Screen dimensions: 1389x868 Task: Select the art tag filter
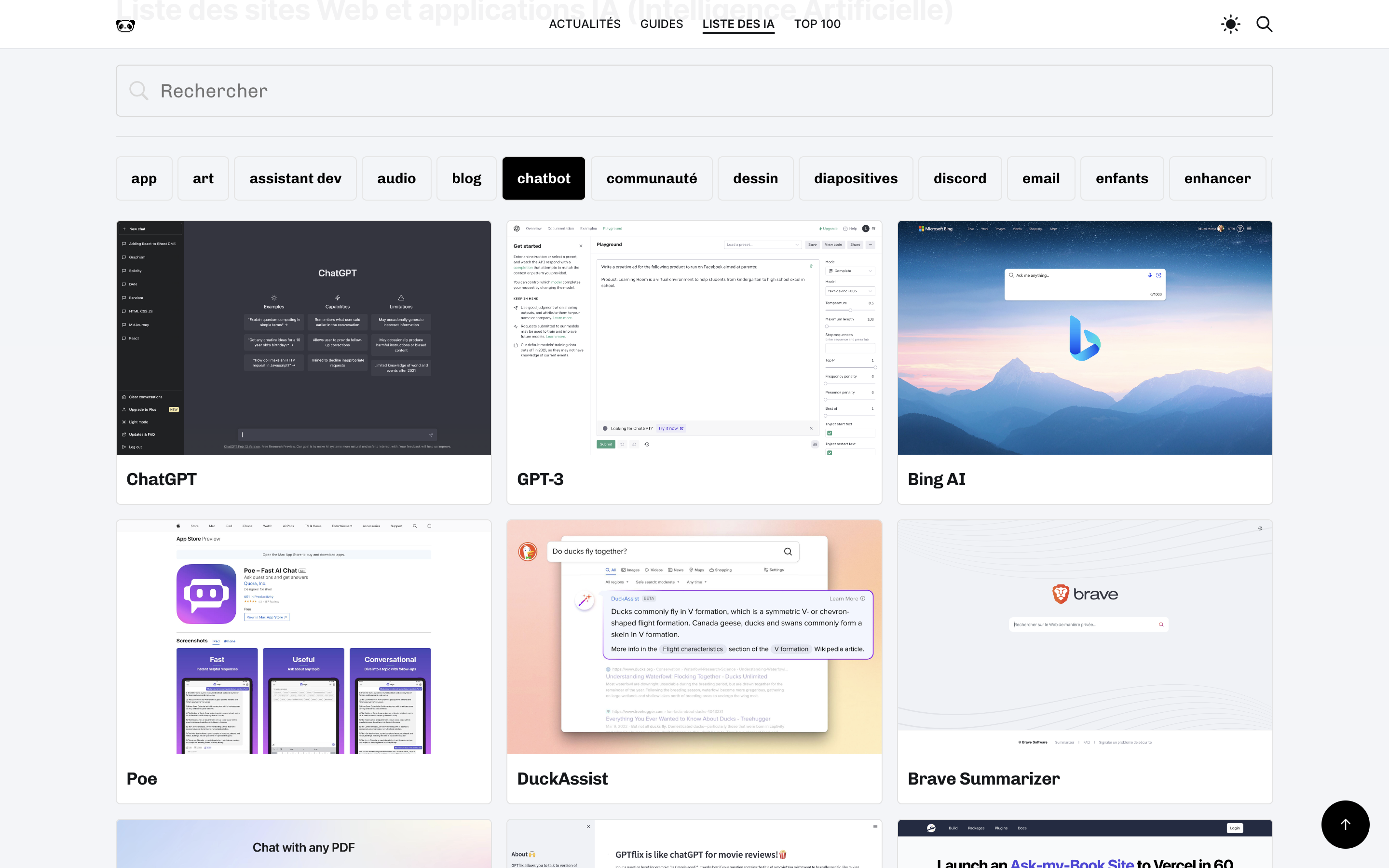[203, 178]
